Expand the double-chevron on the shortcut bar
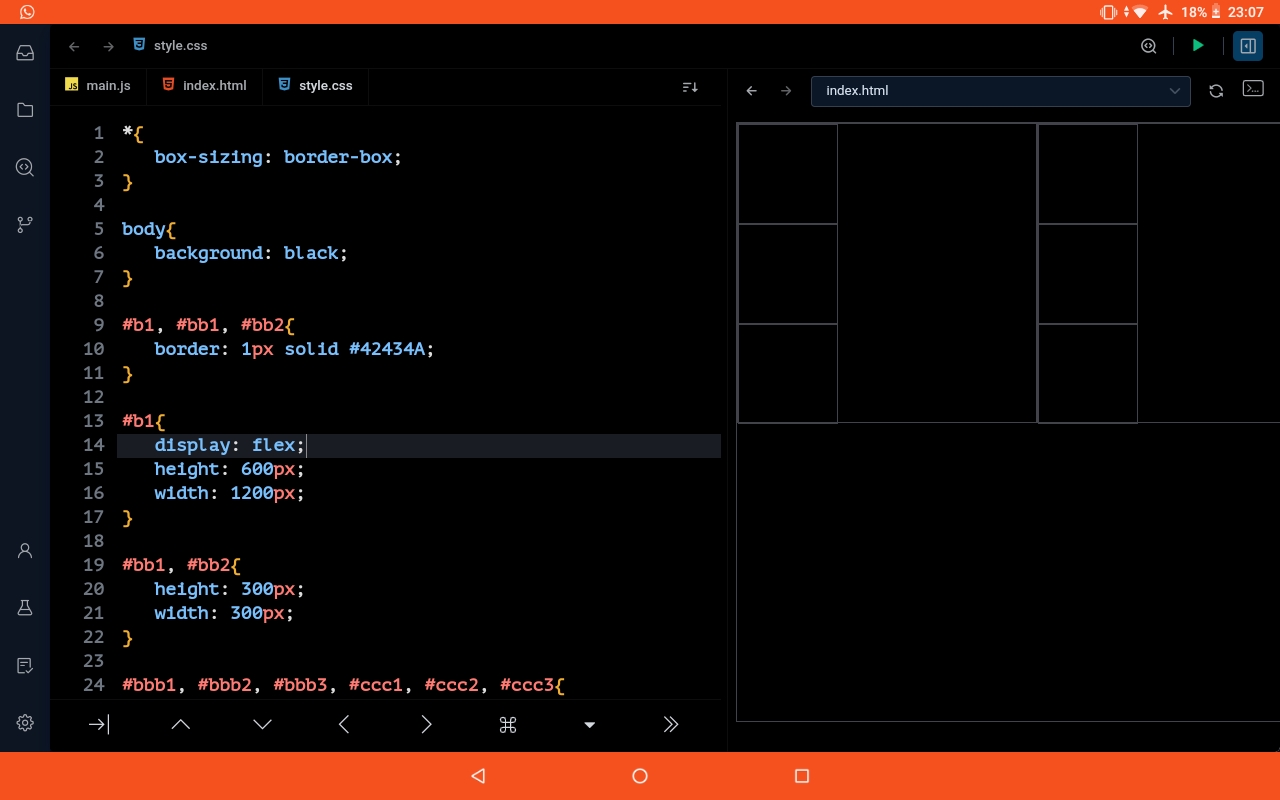 pyautogui.click(x=670, y=724)
